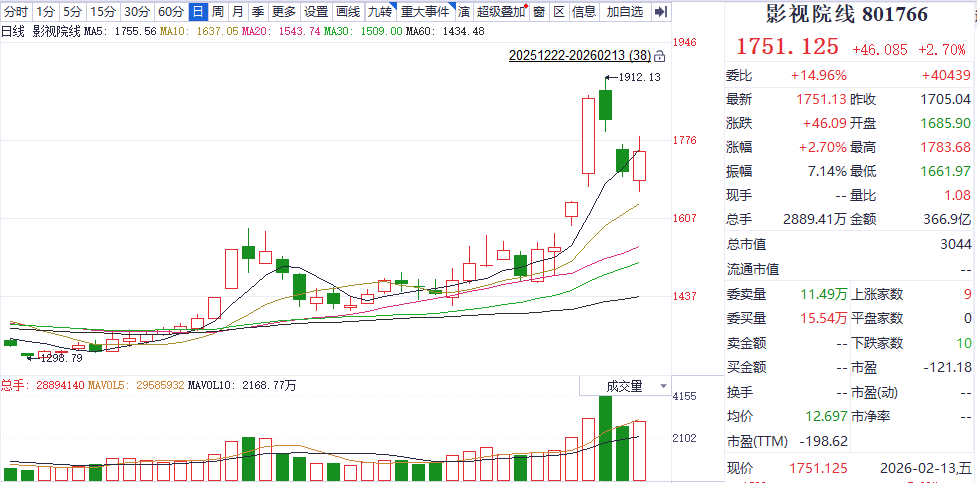Click the collapse panel arrow icon

[x=660, y=12]
